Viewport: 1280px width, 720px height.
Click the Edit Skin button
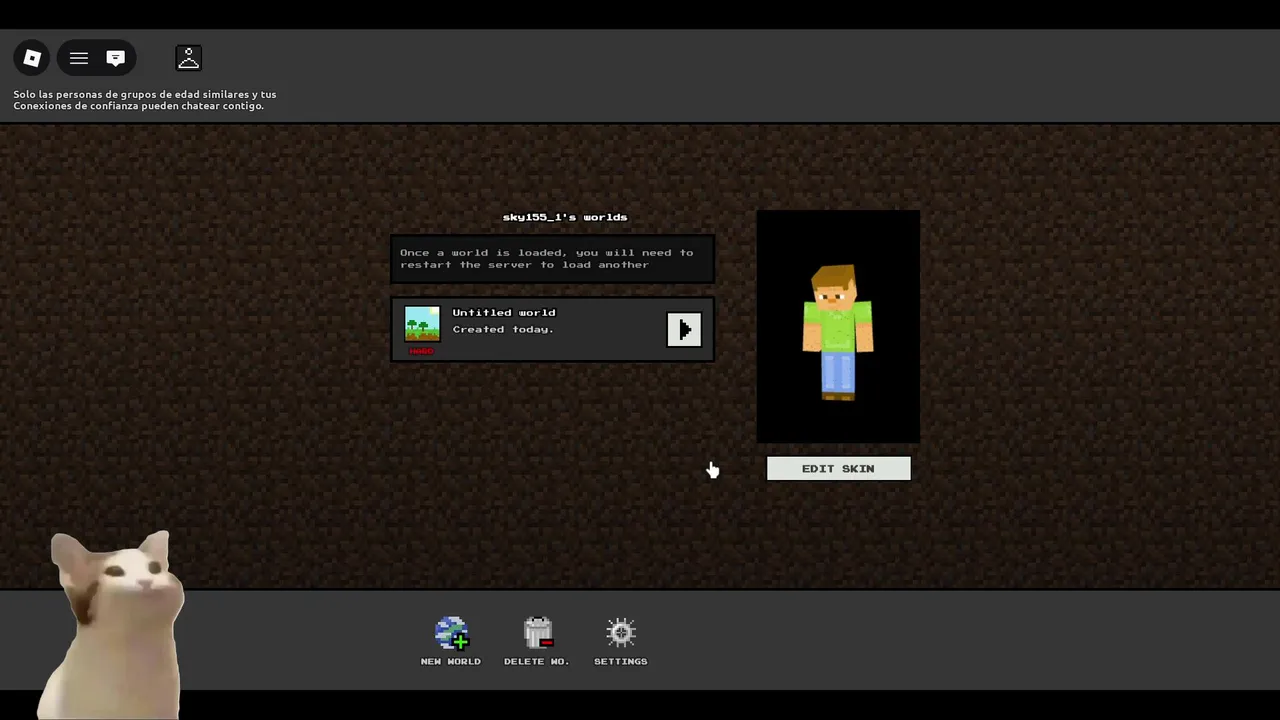(838, 468)
